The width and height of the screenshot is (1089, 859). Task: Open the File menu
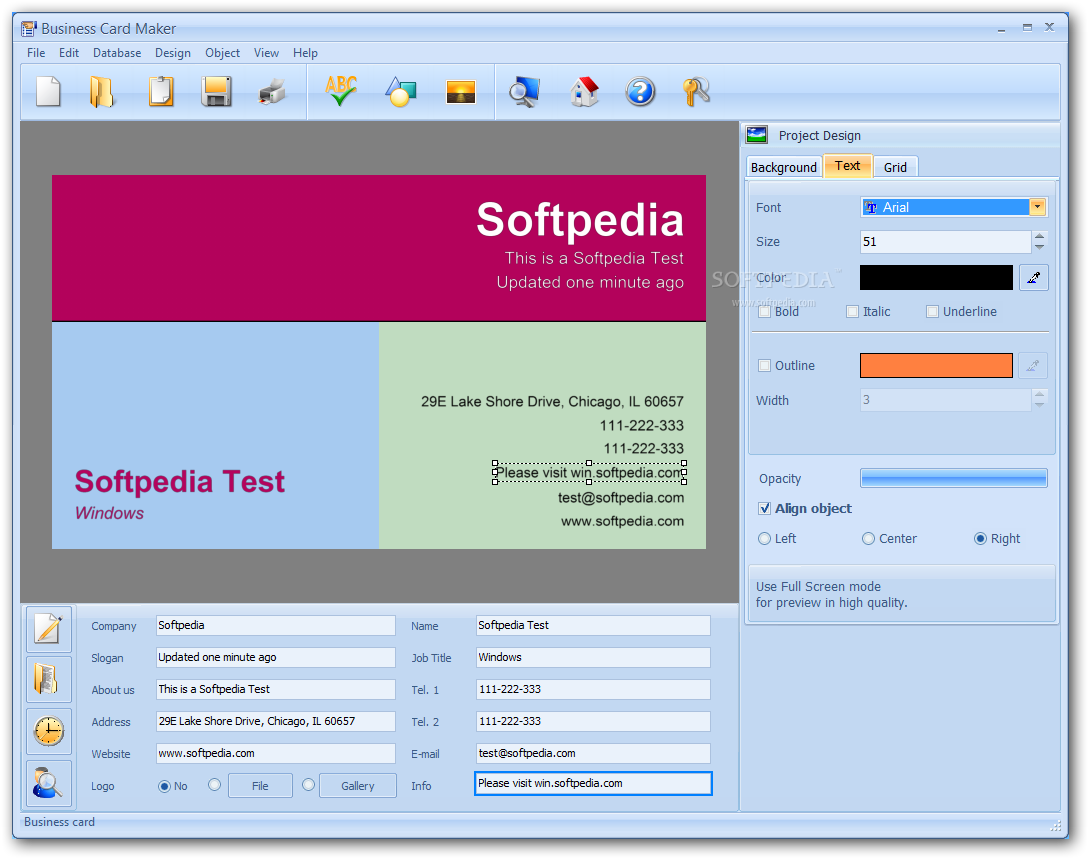click(36, 53)
